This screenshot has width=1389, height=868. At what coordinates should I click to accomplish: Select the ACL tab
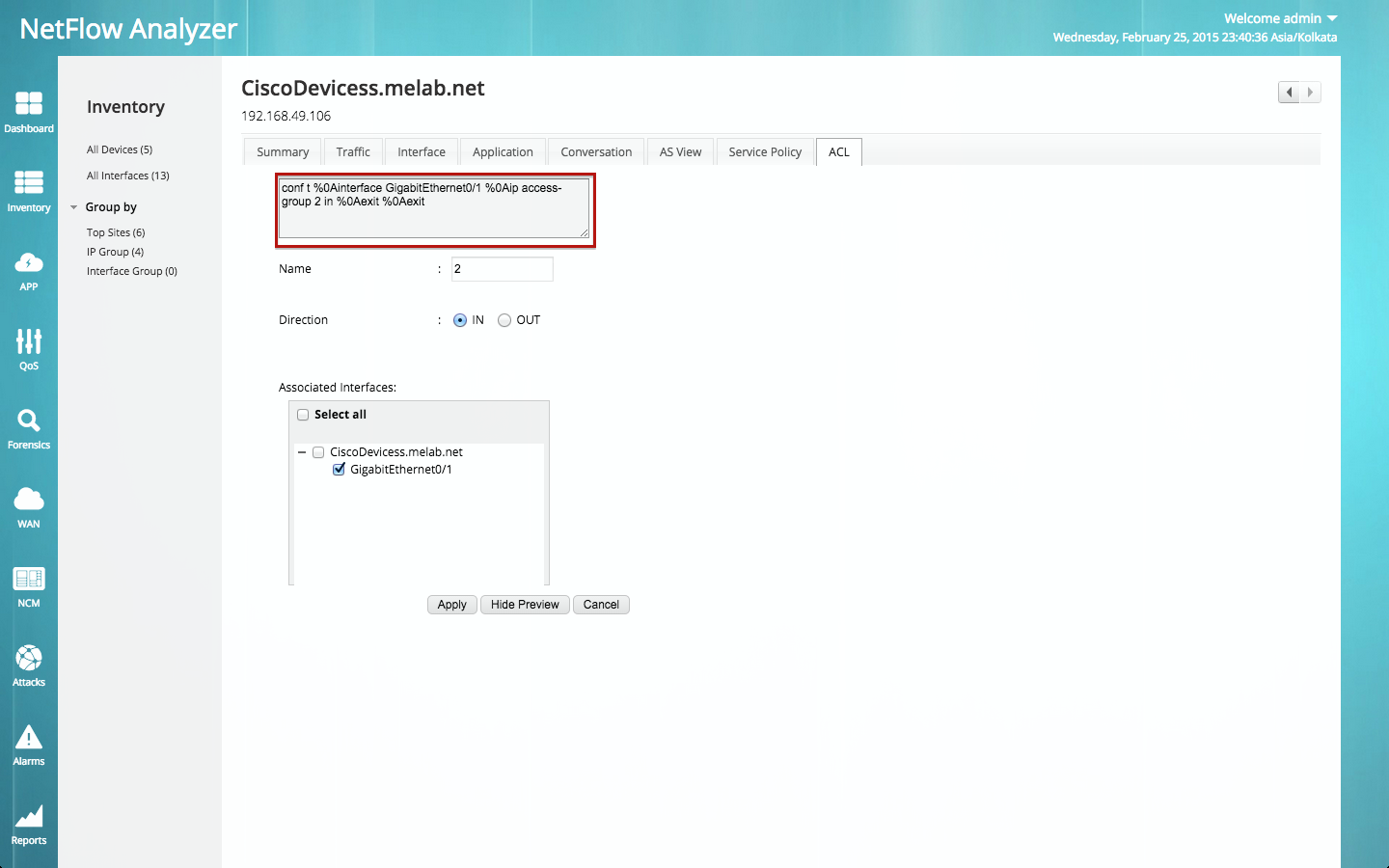tap(839, 152)
